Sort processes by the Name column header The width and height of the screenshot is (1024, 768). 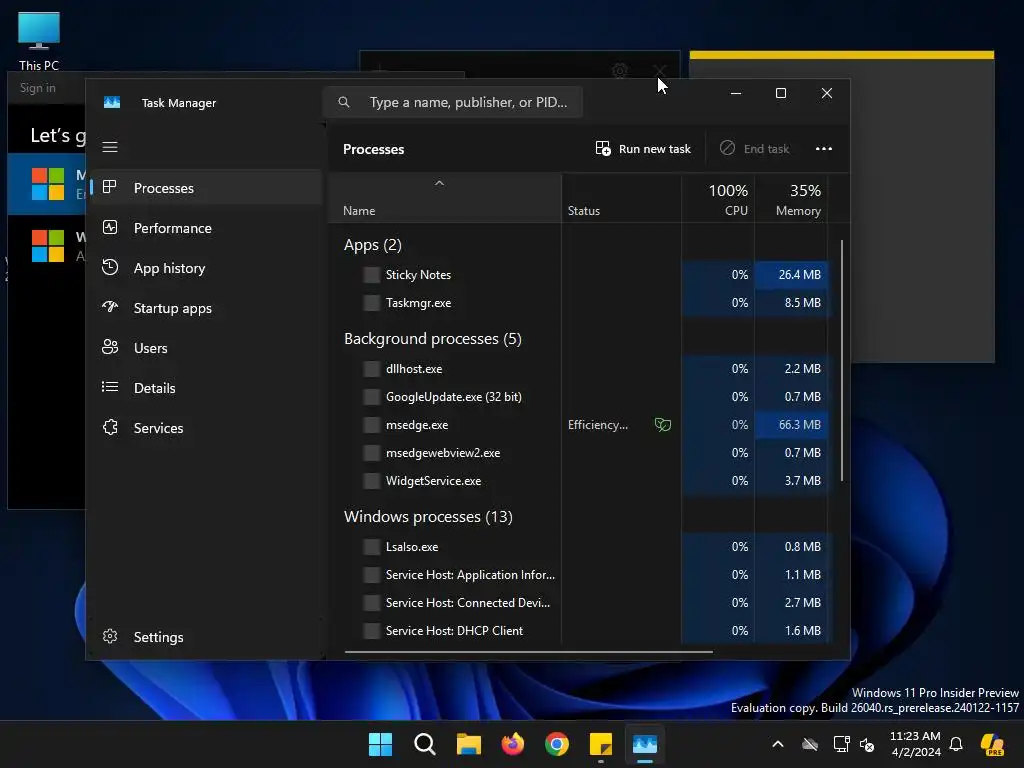tap(444, 199)
